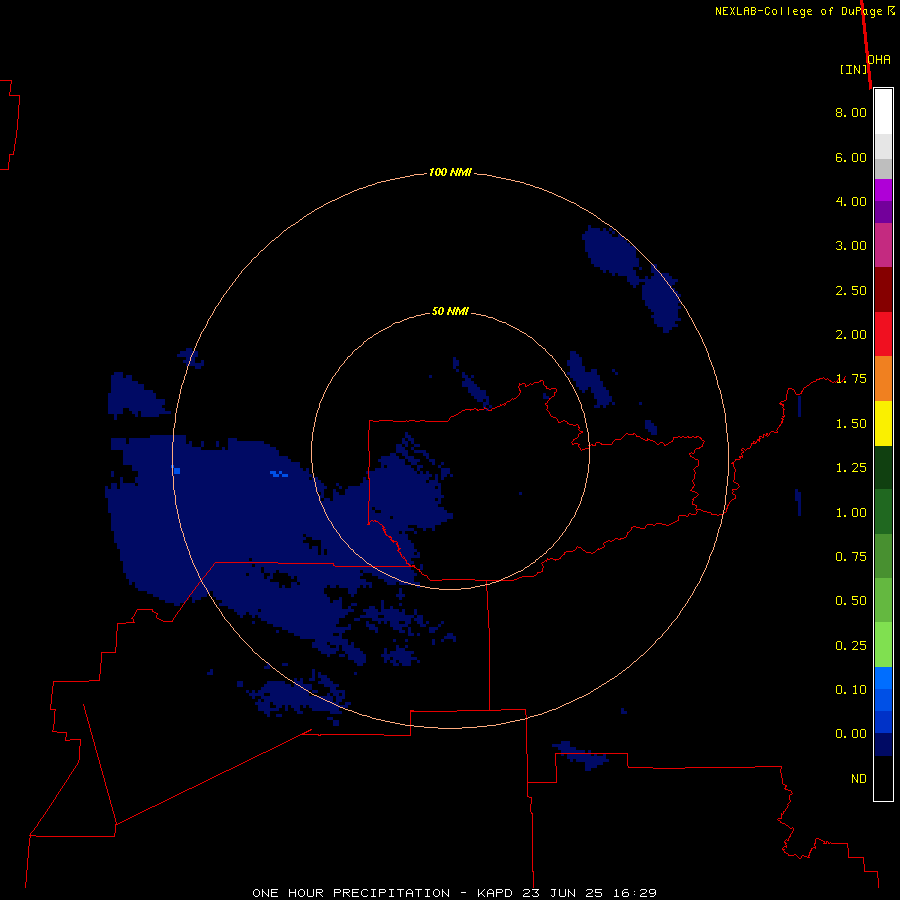Click the 0.00 legend value
The height and width of the screenshot is (900, 900).
click(x=851, y=734)
